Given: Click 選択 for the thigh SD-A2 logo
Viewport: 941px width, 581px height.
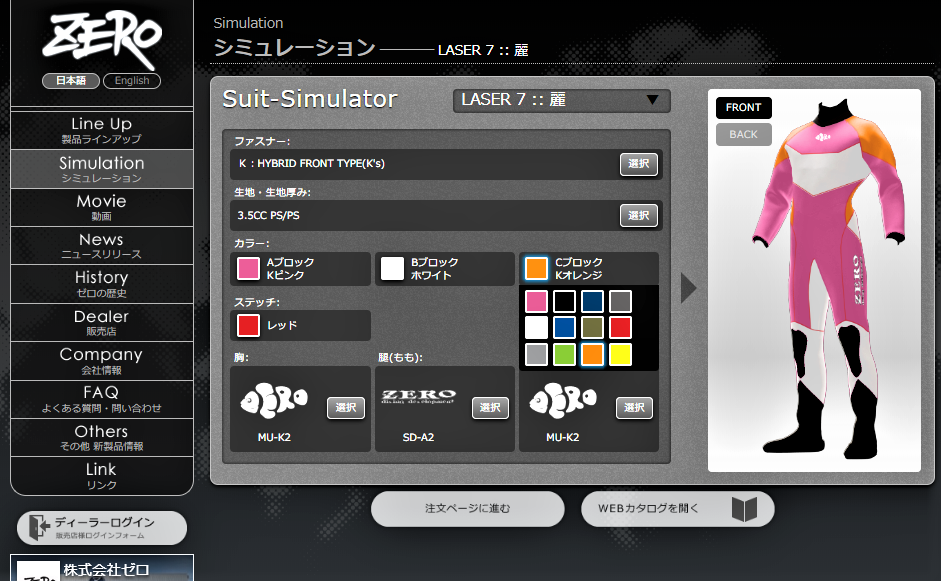Looking at the screenshot, I should pos(490,408).
